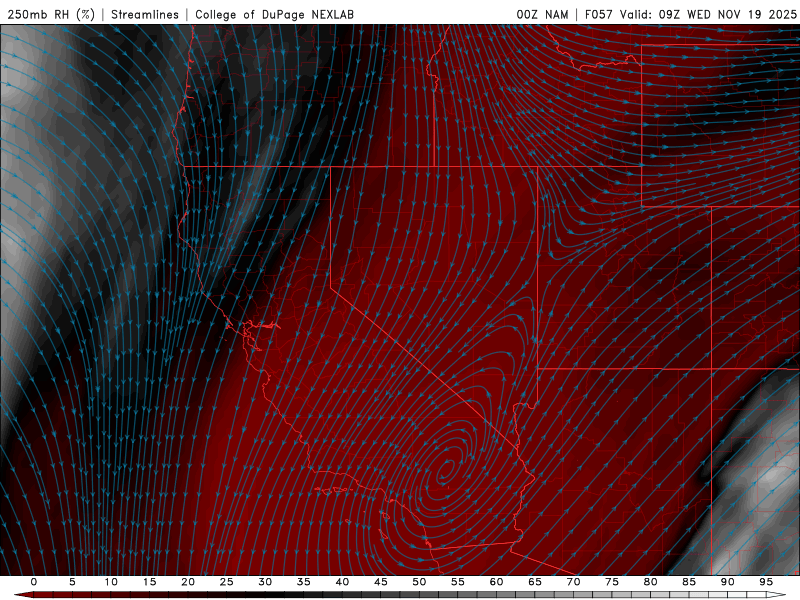800x600 pixels.
Task: Click the colorbar label "55"
Action: (458, 582)
